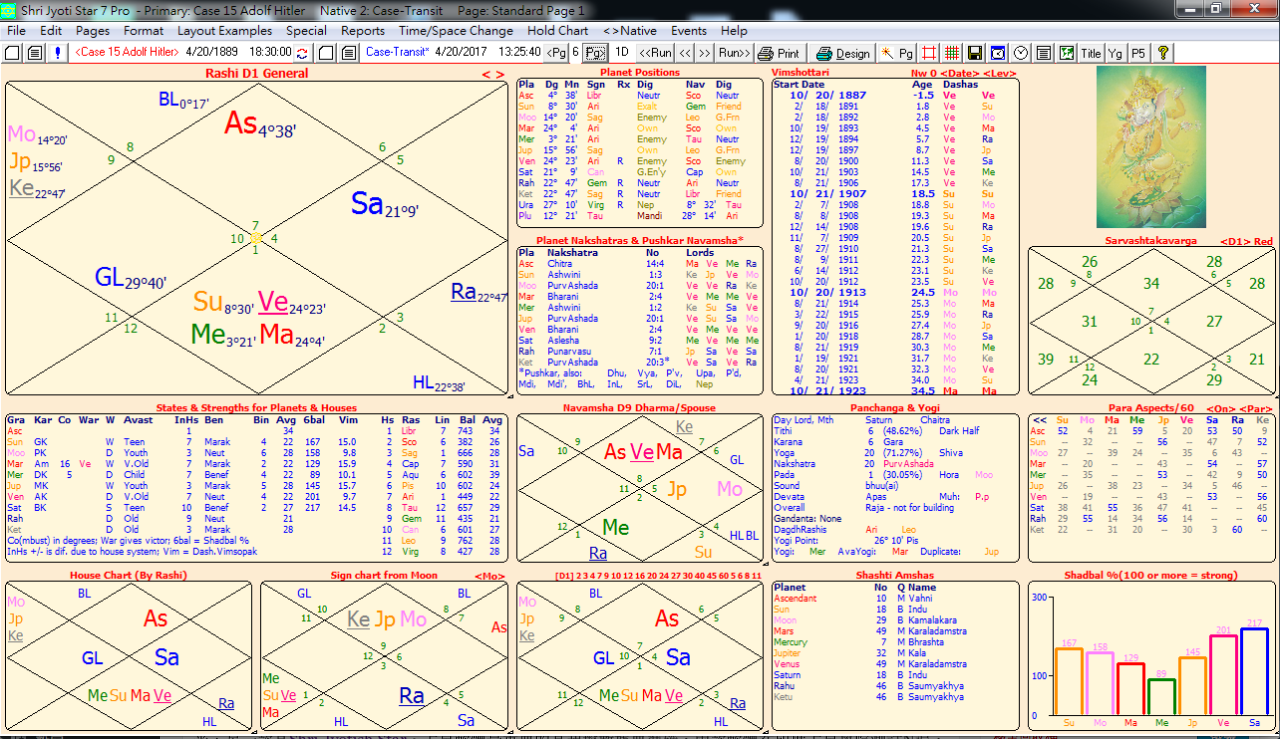Click document lines icon right of clock
Image resolution: width=1280 pixels, height=739 pixels.
tap(1043, 52)
